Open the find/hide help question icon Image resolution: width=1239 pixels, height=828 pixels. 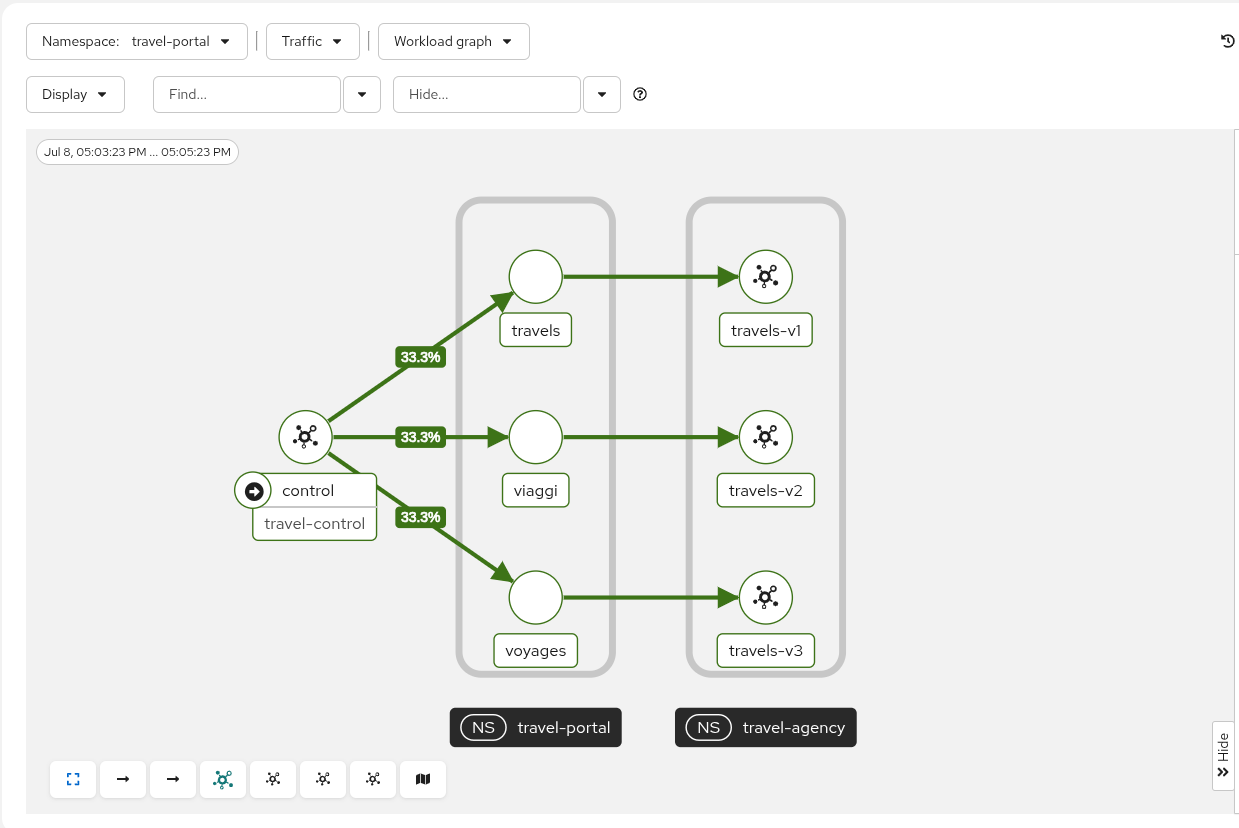tap(641, 94)
